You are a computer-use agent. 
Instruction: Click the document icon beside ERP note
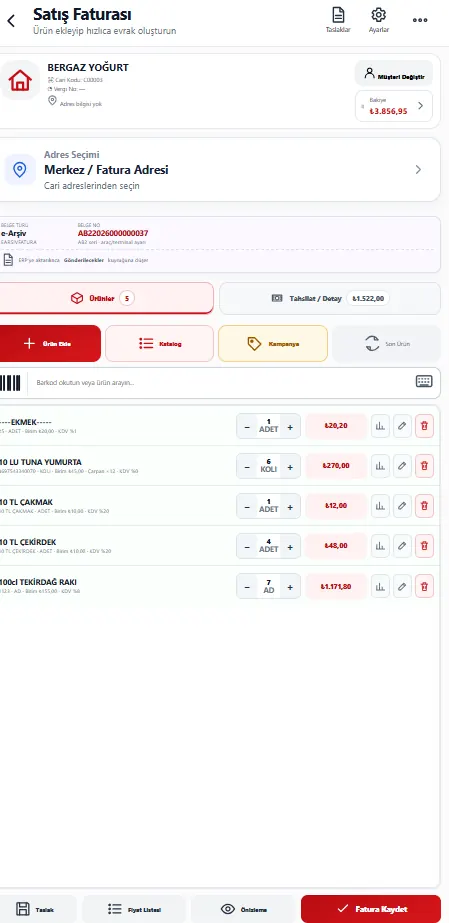point(8,260)
